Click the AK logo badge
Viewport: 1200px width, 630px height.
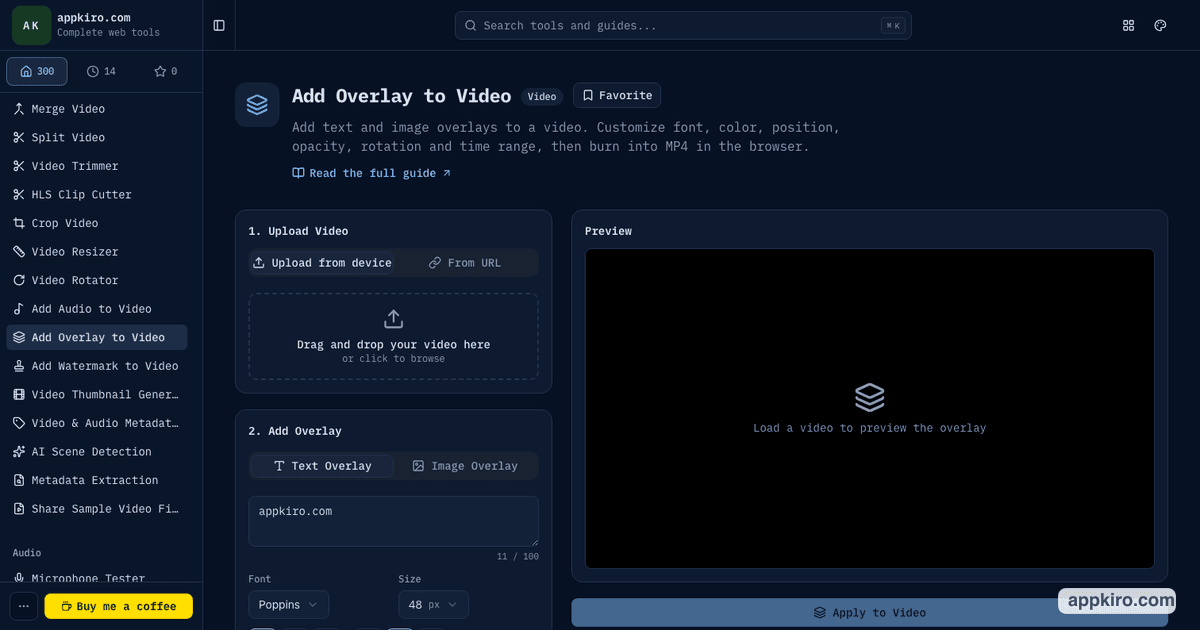point(31,25)
